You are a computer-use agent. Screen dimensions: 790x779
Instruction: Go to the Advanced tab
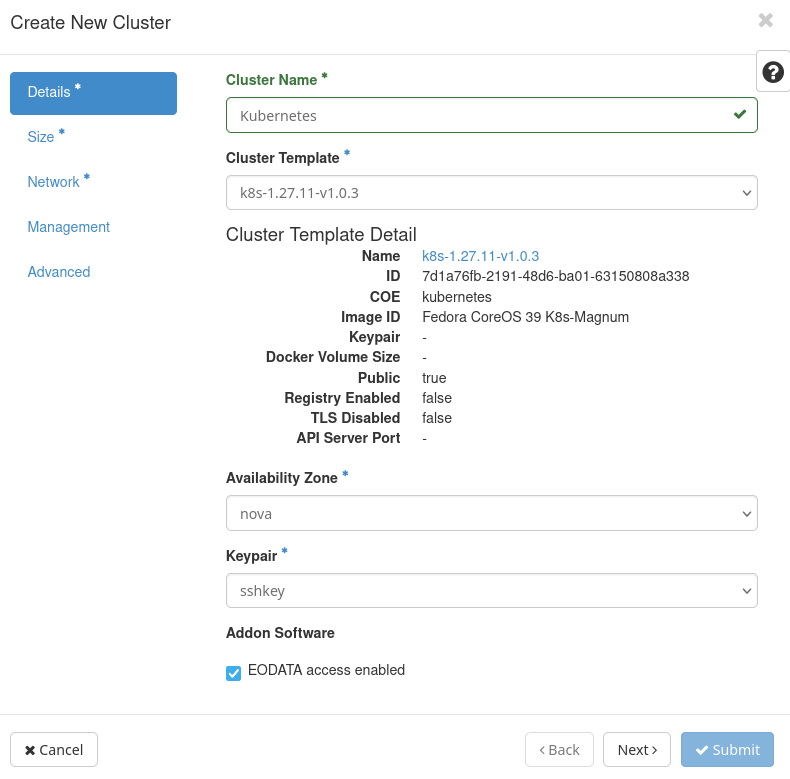59,272
